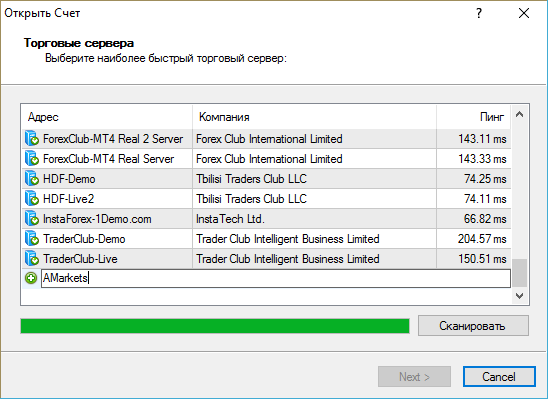Image resolution: width=548 pixels, height=399 pixels.
Task: Click the help question mark button
Action: (479, 13)
